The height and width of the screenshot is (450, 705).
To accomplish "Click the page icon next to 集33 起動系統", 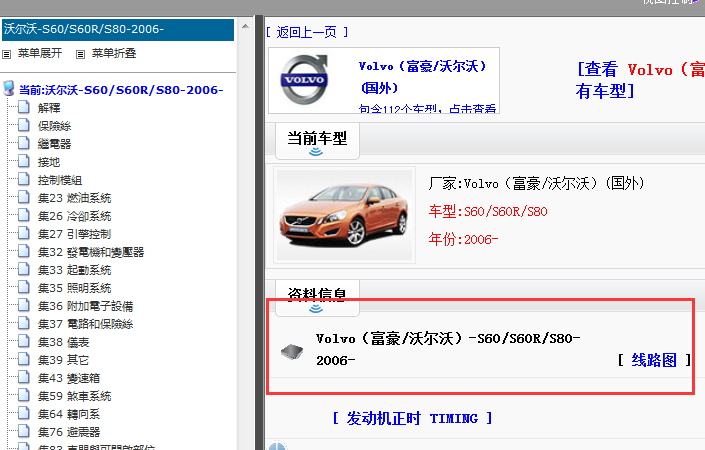I will tap(24, 269).
